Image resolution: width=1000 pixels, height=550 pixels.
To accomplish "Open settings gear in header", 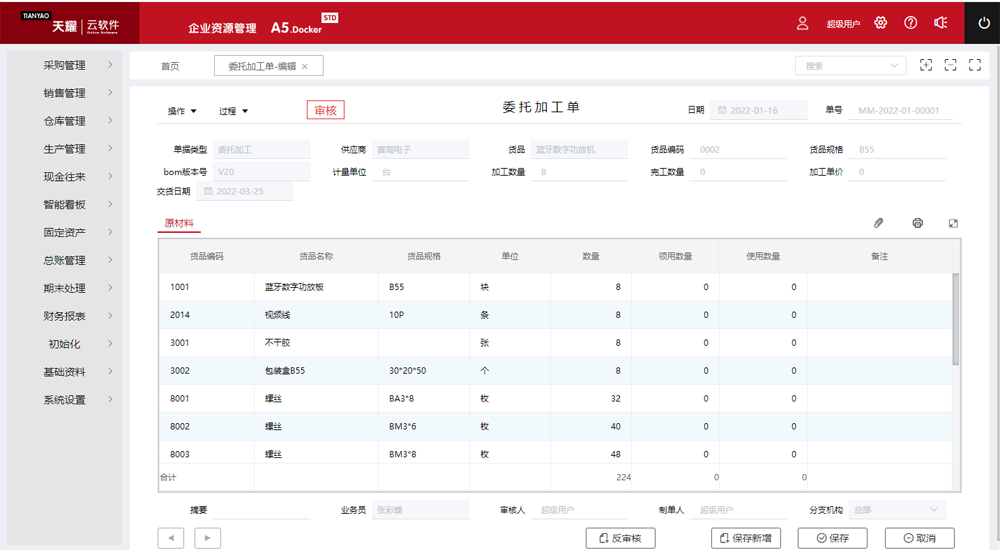I will [881, 23].
